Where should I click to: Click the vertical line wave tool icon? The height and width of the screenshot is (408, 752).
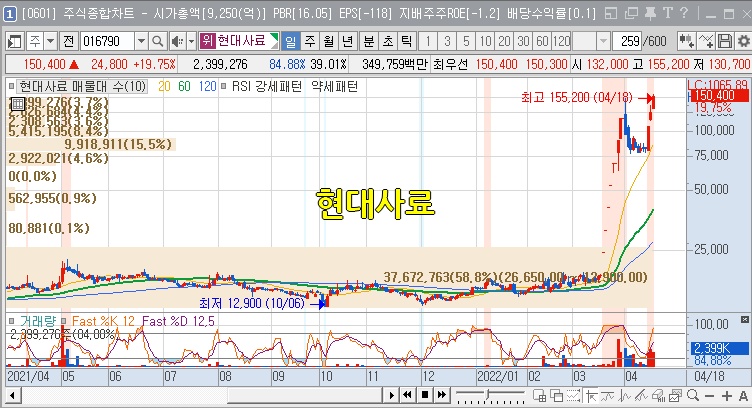(624, 396)
